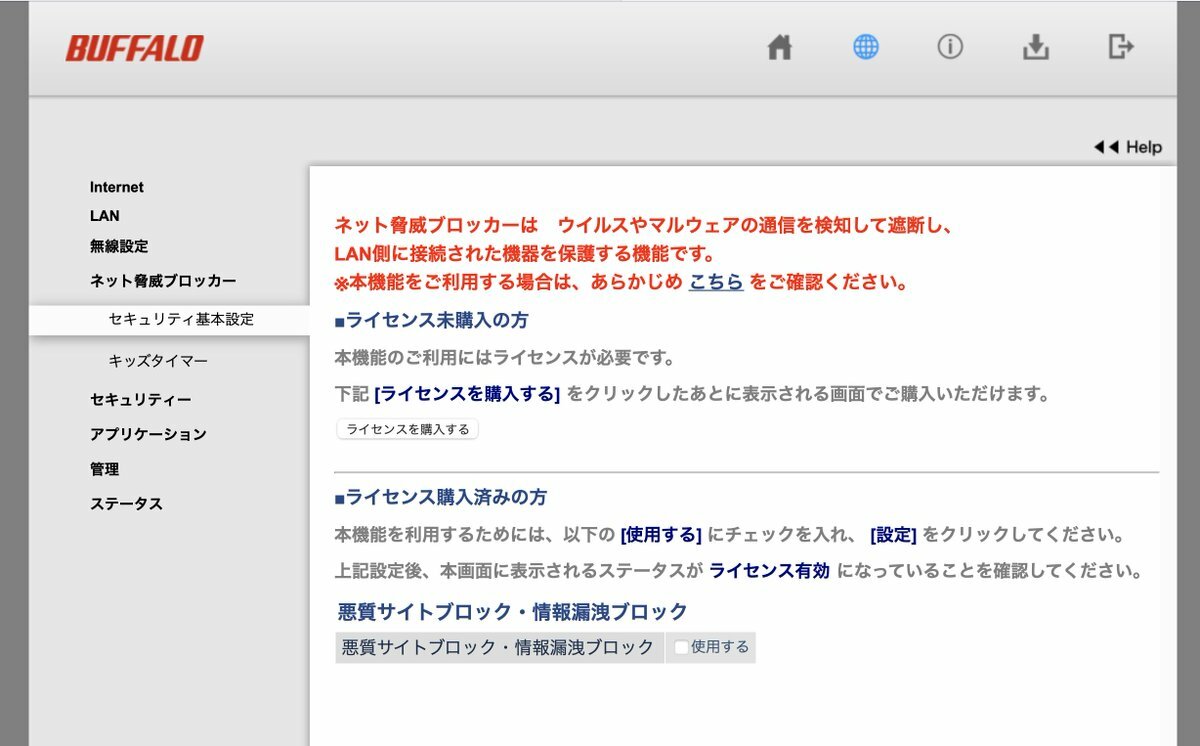Click the BUFFALO logo

coord(135,48)
